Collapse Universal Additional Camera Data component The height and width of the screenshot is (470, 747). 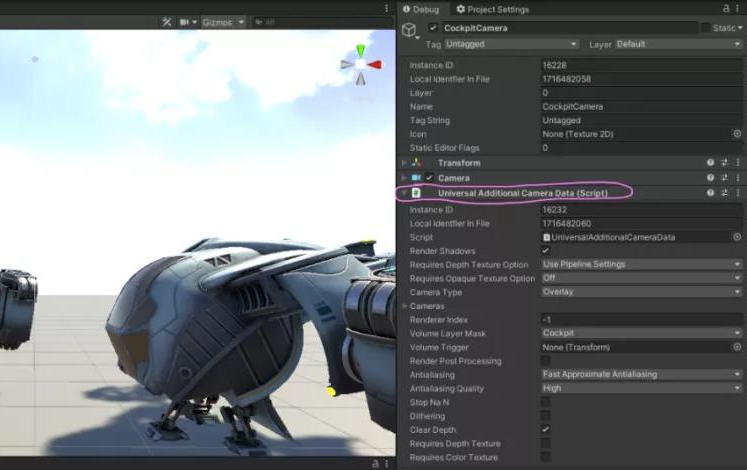tap(404, 193)
